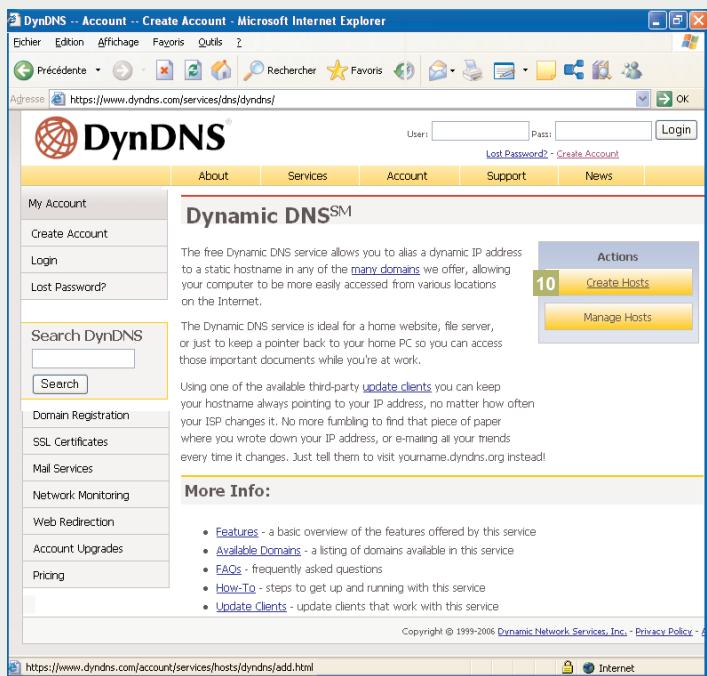This screenshot has height=676, width=707.
Task: Open the ? help menu
Action: tap(239, 42)
